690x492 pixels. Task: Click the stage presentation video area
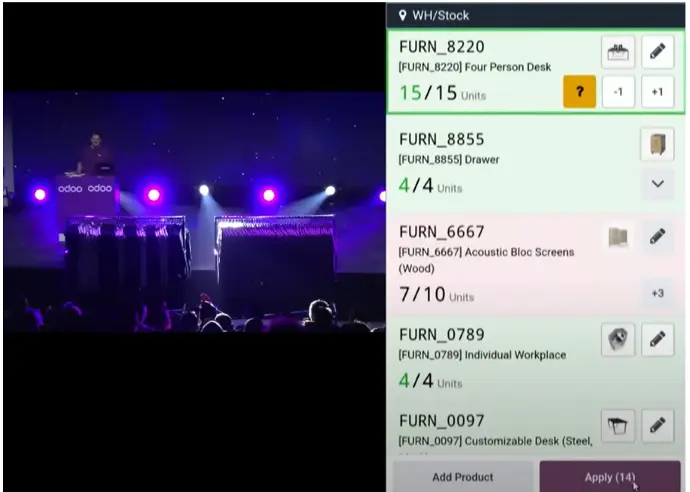pyautogui.click(x=194, y=211)
